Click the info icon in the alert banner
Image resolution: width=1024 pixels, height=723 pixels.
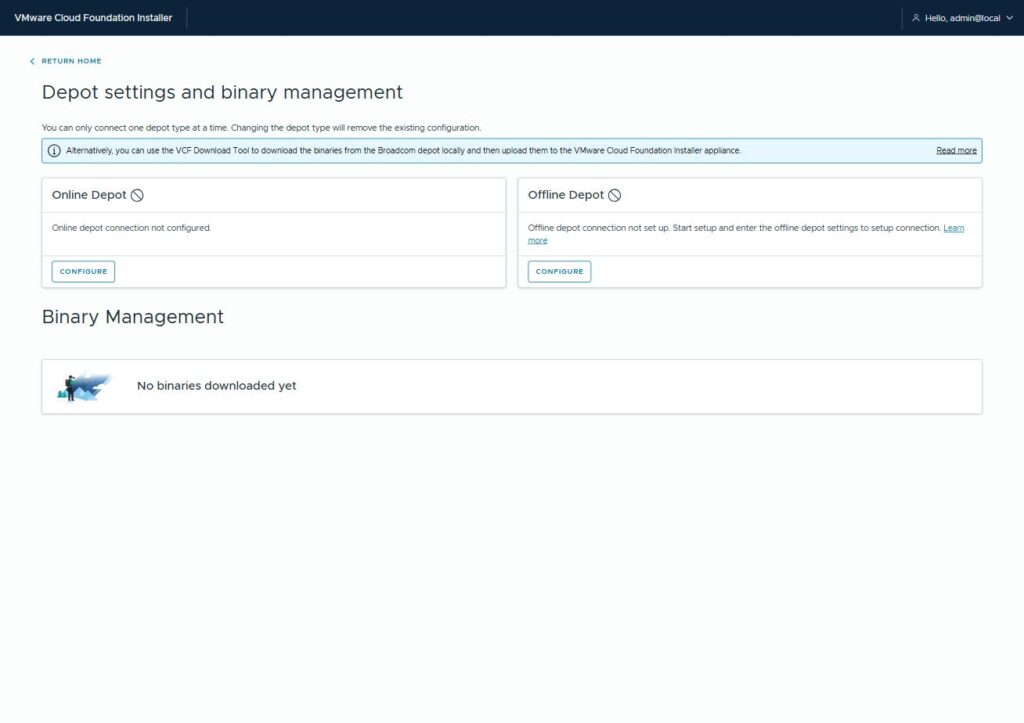coord(54,151)
